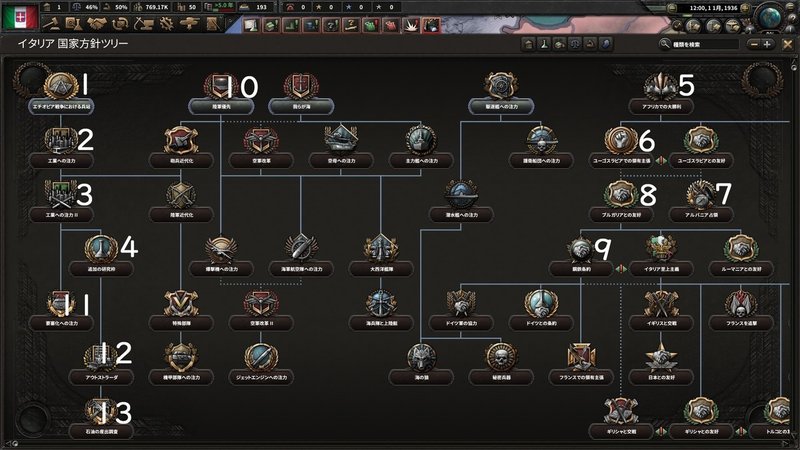Toggle the last blue focus filter icon
This screenshot has width=800, height=450.
(x=605, y=44)
